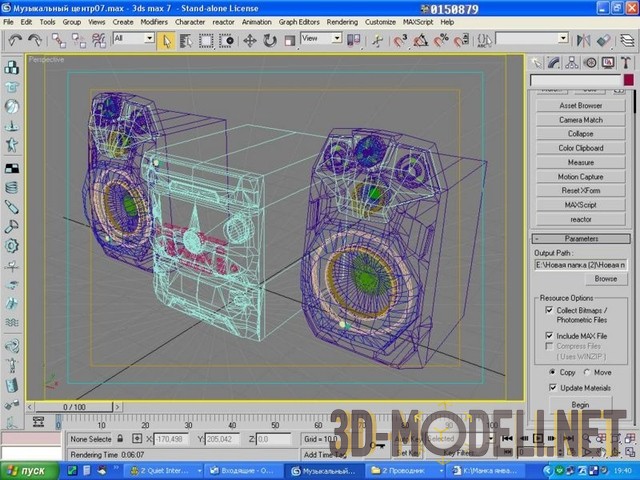The image size is (640, 480).
Task: Open the selection filter 'All' dropdown
Action: tap(133, 38)
